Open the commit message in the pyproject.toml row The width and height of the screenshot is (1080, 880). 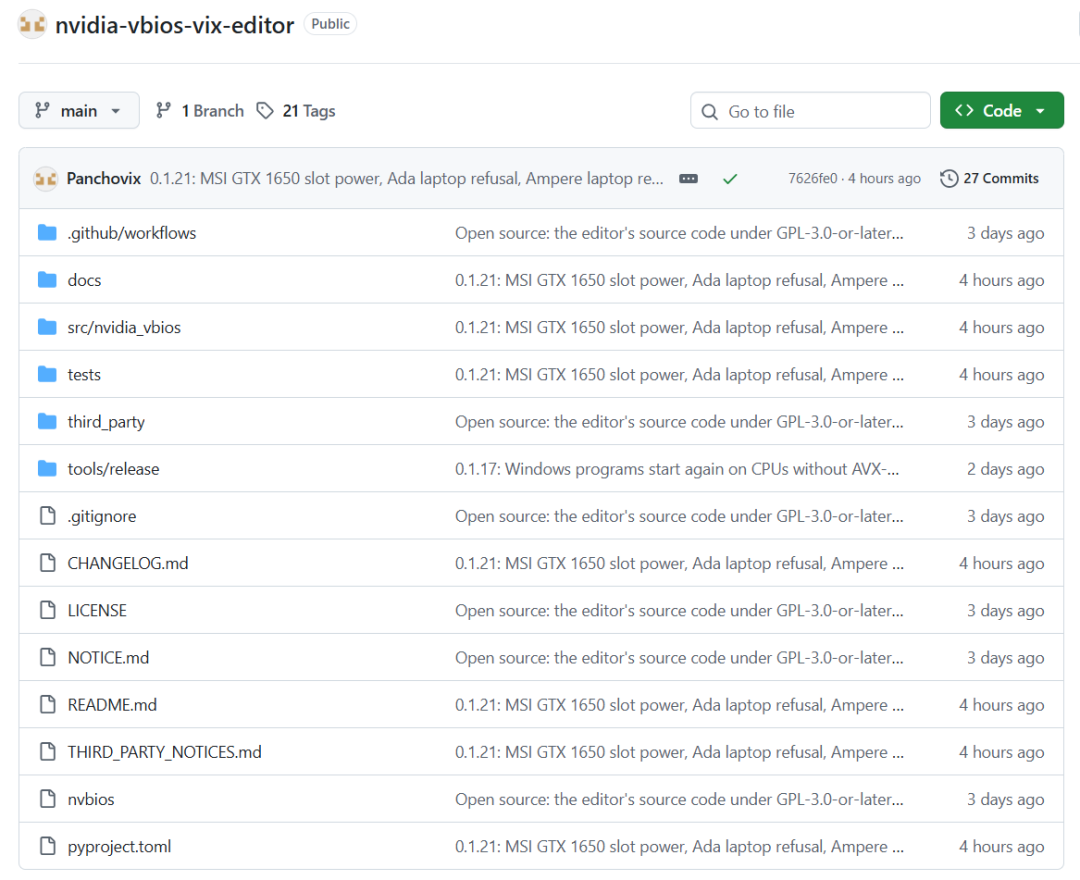click(x=679, y=846)
